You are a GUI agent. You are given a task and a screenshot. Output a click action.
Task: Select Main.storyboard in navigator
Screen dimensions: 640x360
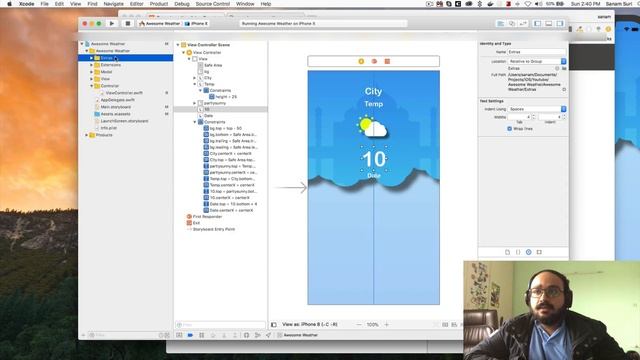pos(116,107)
